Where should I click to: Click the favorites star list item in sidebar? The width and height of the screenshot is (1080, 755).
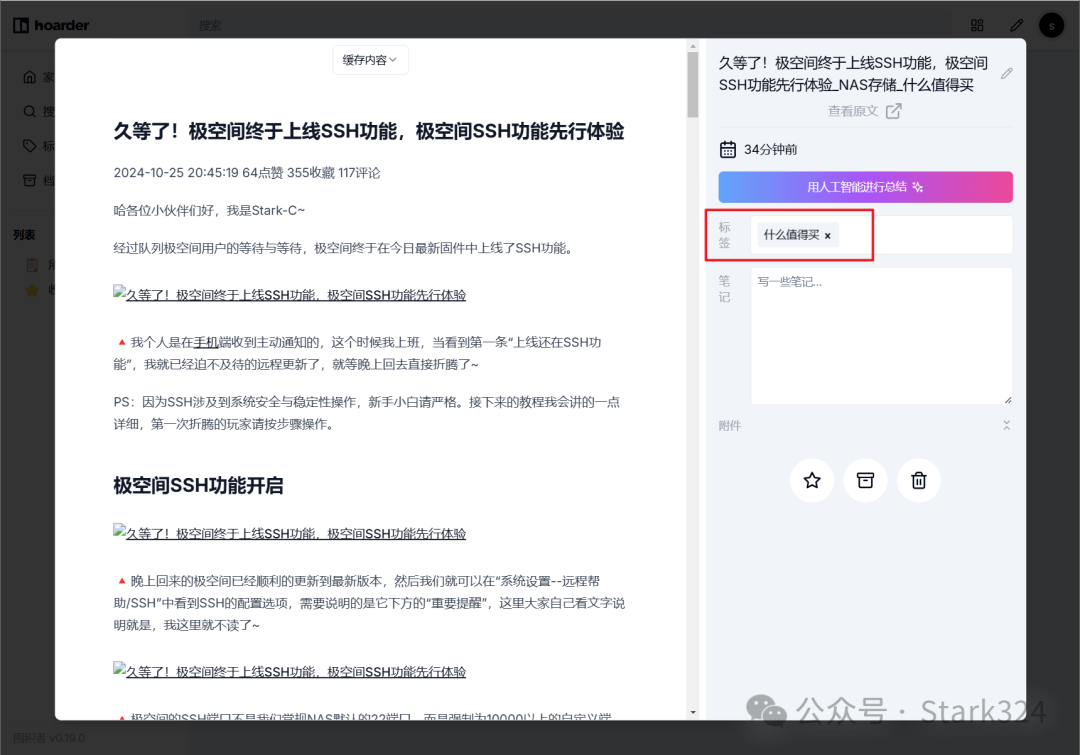click(x=32, y=290)
